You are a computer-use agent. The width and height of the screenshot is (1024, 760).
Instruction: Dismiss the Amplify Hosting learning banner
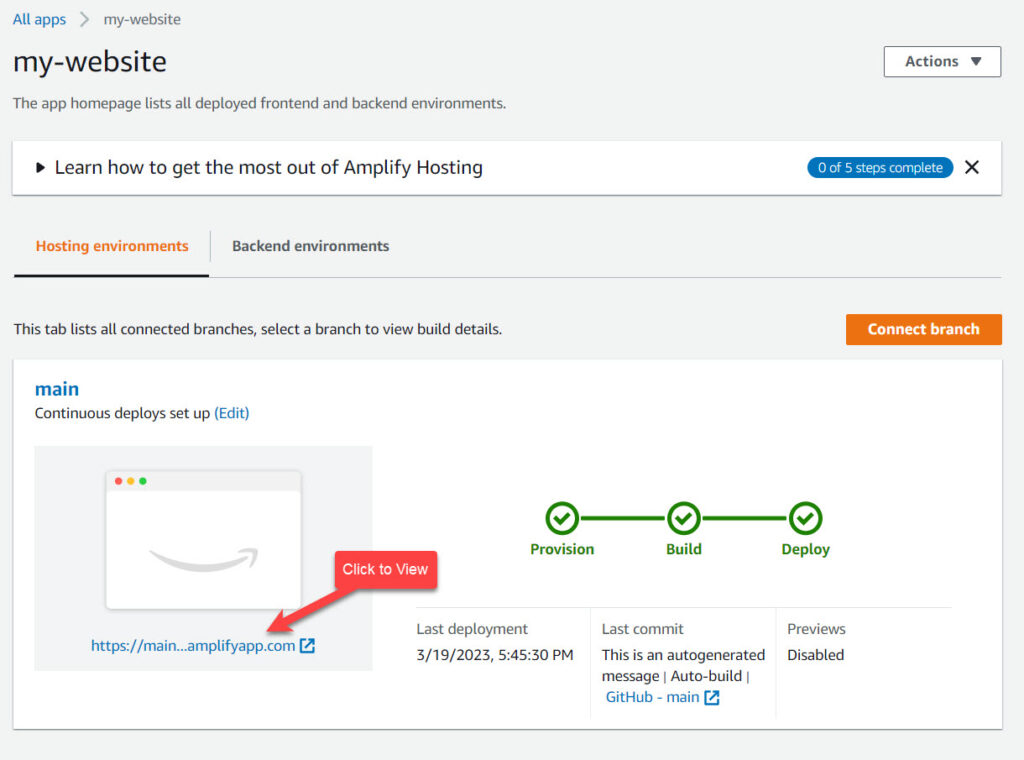coord(972,168)
